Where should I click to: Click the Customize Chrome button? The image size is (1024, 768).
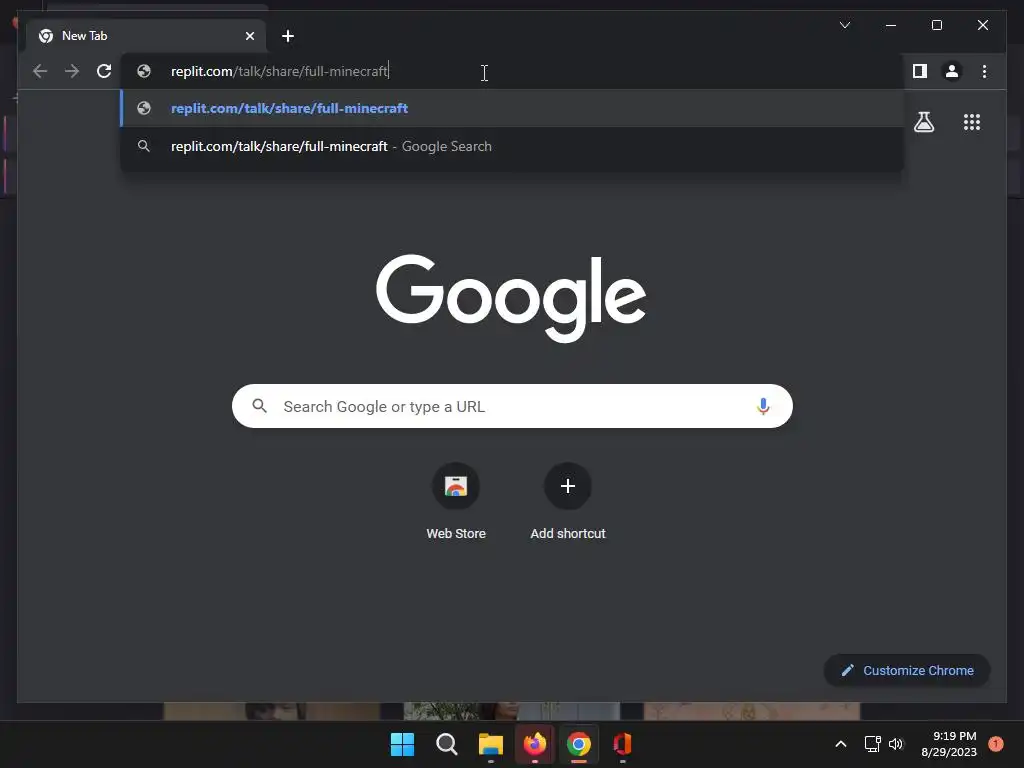coord(907,671)
